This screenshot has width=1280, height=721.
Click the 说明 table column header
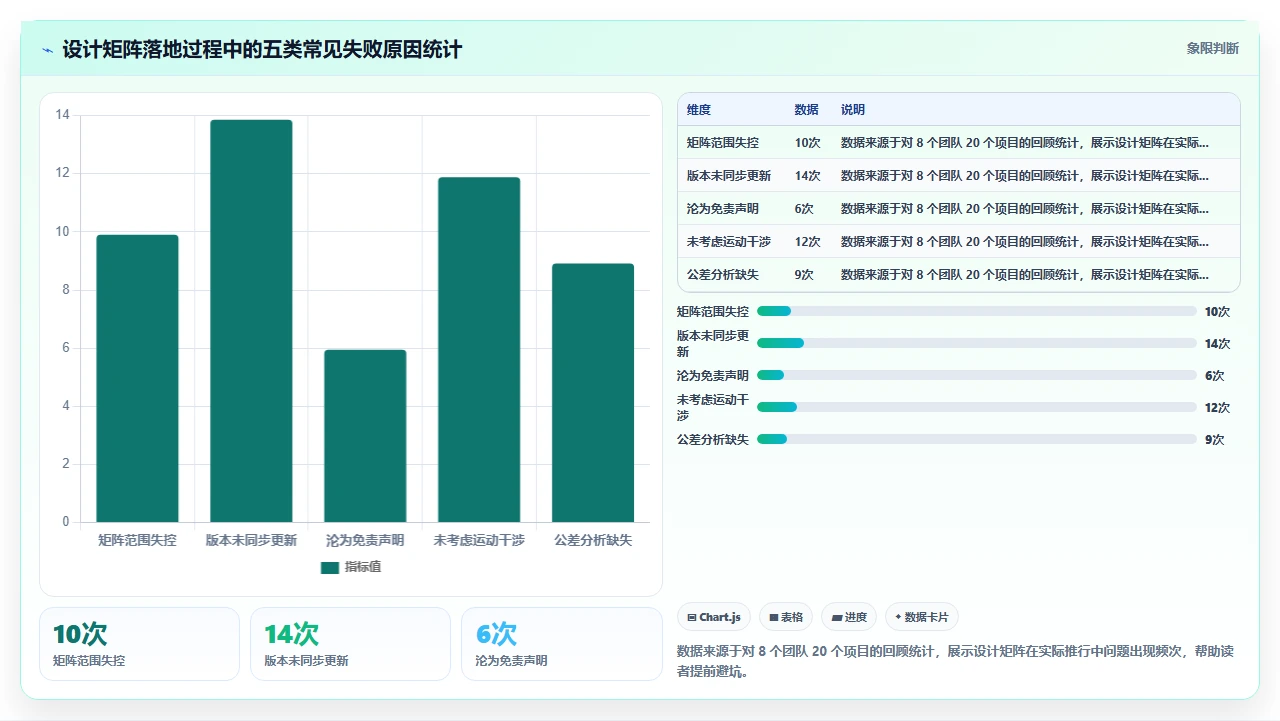[853, 110]
